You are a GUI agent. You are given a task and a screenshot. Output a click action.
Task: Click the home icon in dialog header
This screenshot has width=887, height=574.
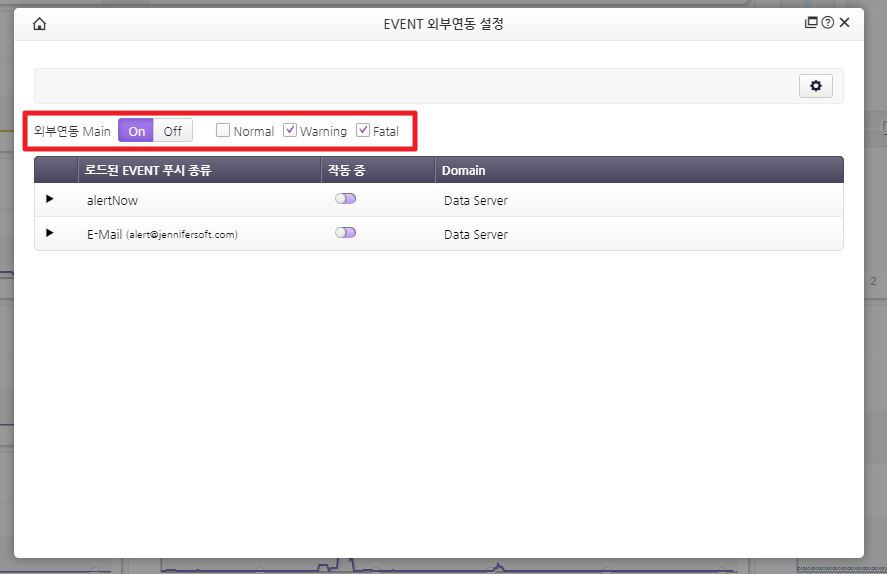point(40,24)
